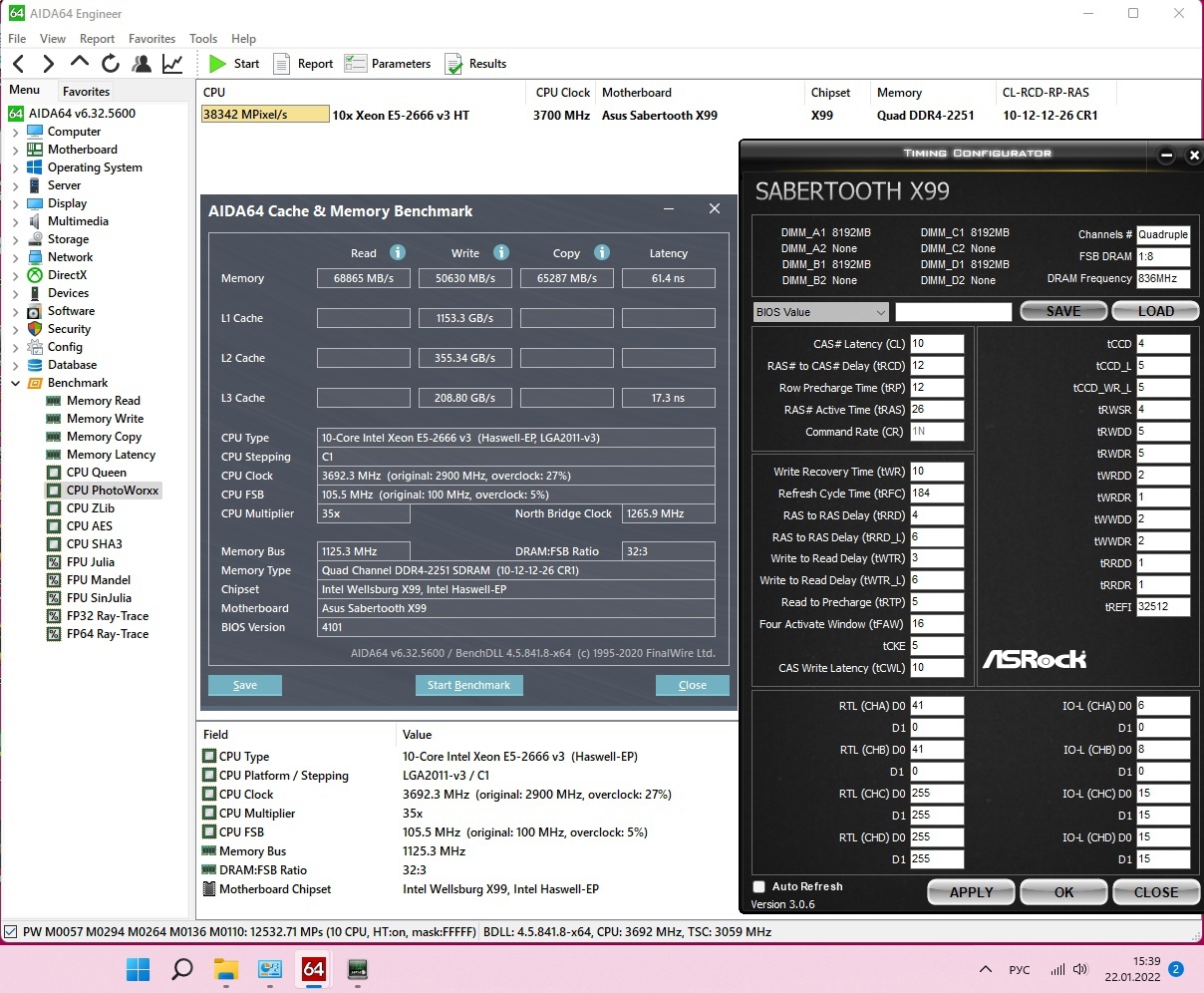
Task: Click LOAD in Timing Configurator
Action: [x=1155, y=311]
